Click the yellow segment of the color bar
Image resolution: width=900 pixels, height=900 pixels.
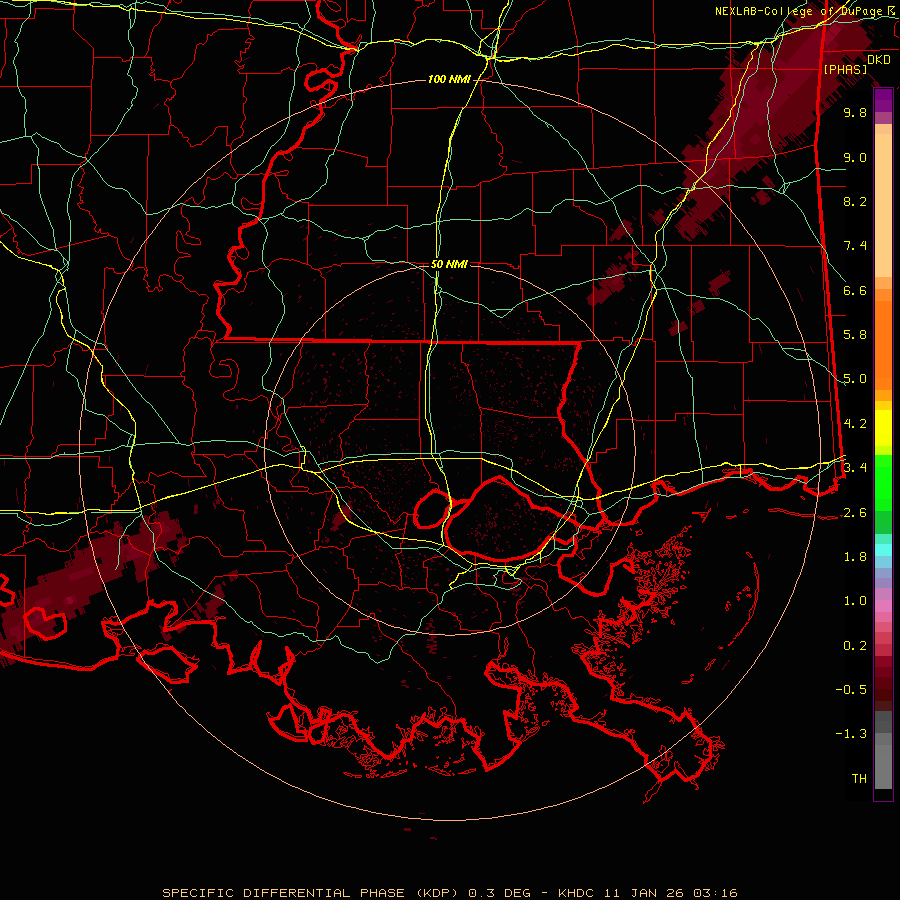click(883, 428)
